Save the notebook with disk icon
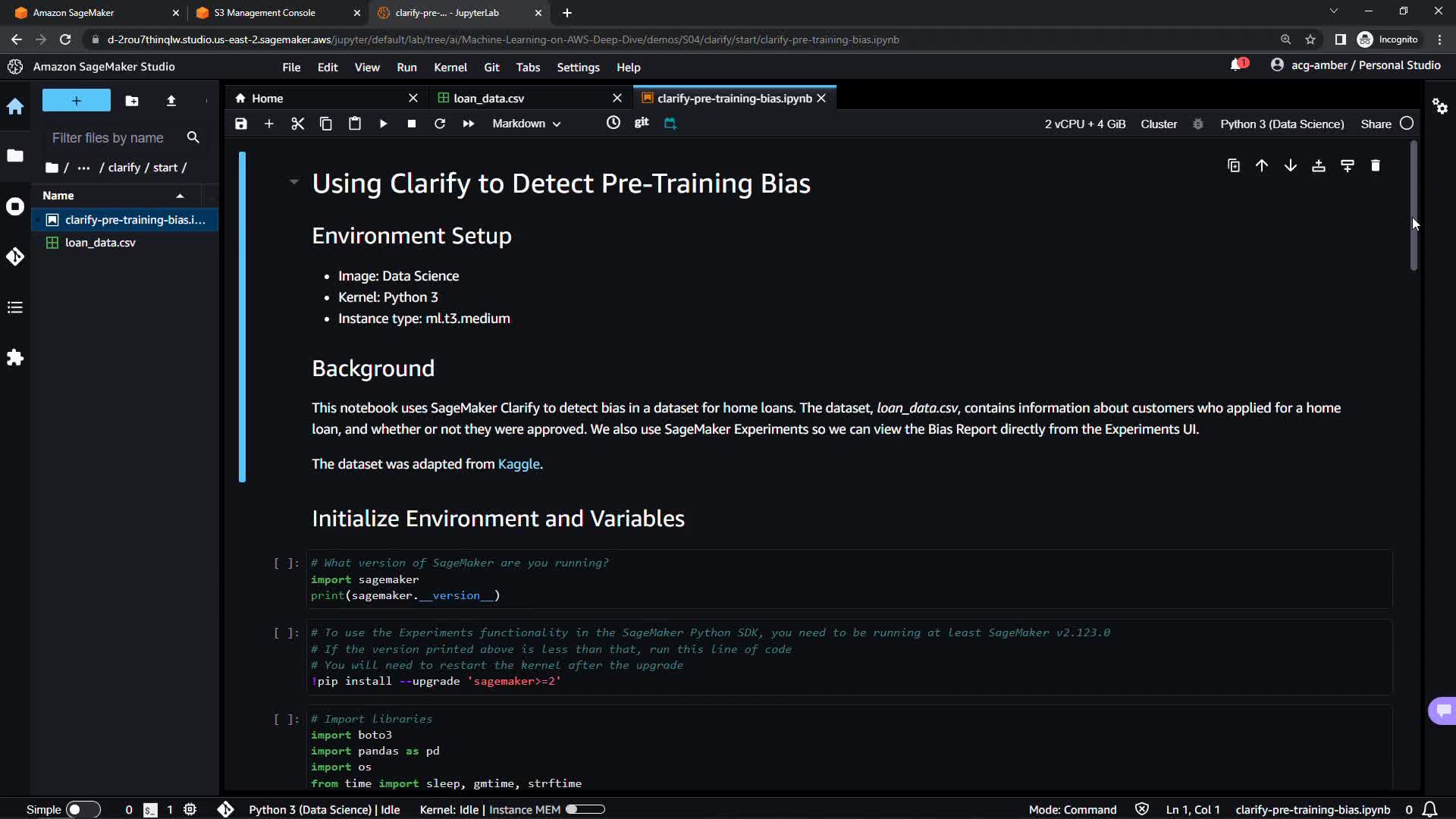This screenshot has width=1456, height=819. click(241, 124)
